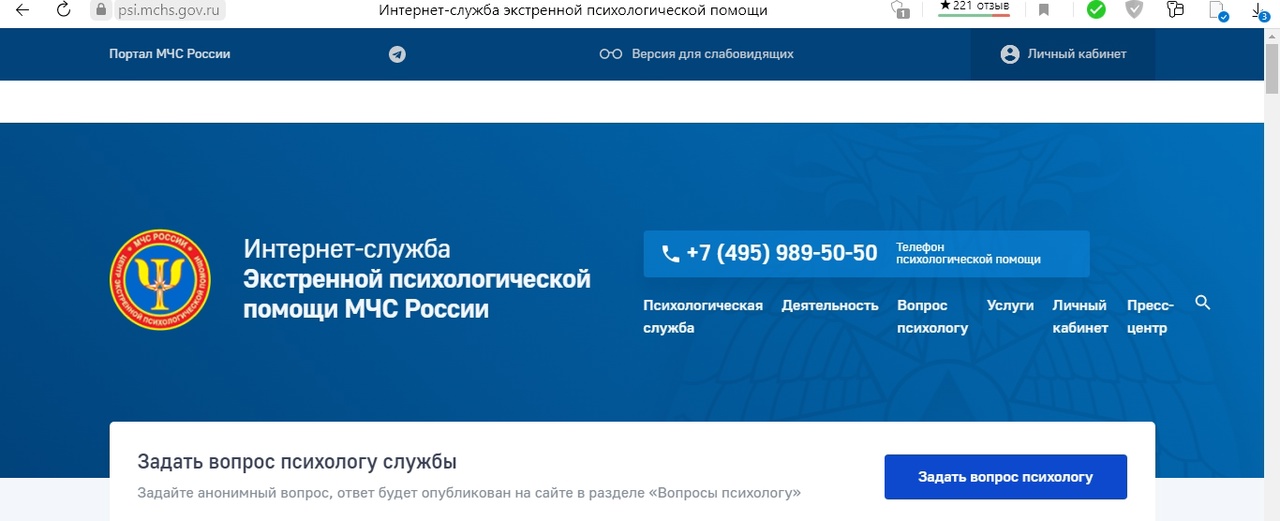Click the site search magnifier icon
1280x521 pixels.
(1203, 302)
